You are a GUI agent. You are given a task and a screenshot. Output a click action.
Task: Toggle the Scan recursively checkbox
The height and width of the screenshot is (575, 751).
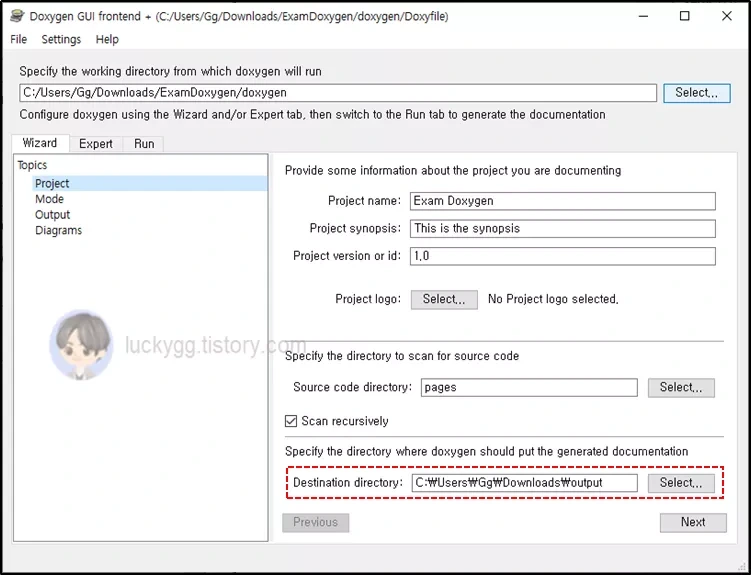click(x=291, y=421)
